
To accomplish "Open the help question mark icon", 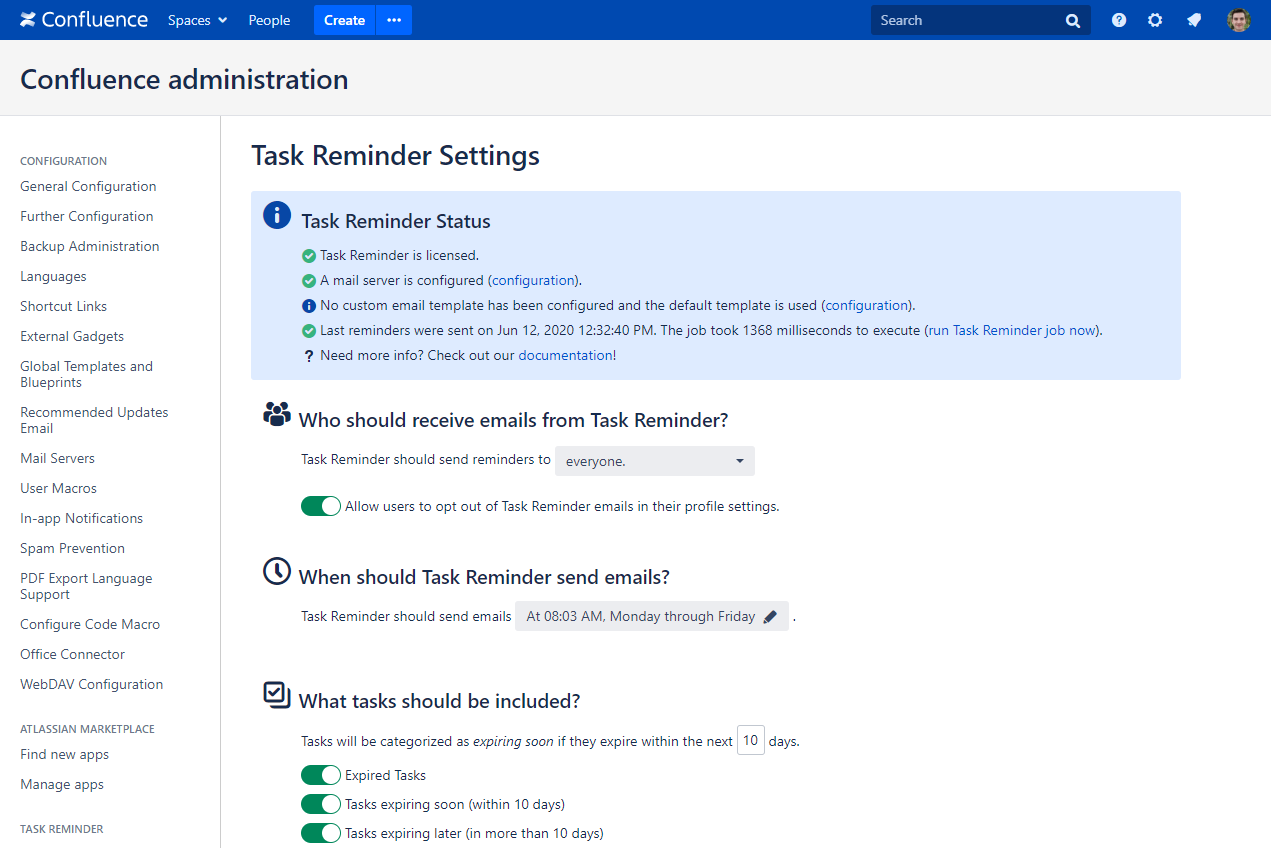I will point(1119,20).
